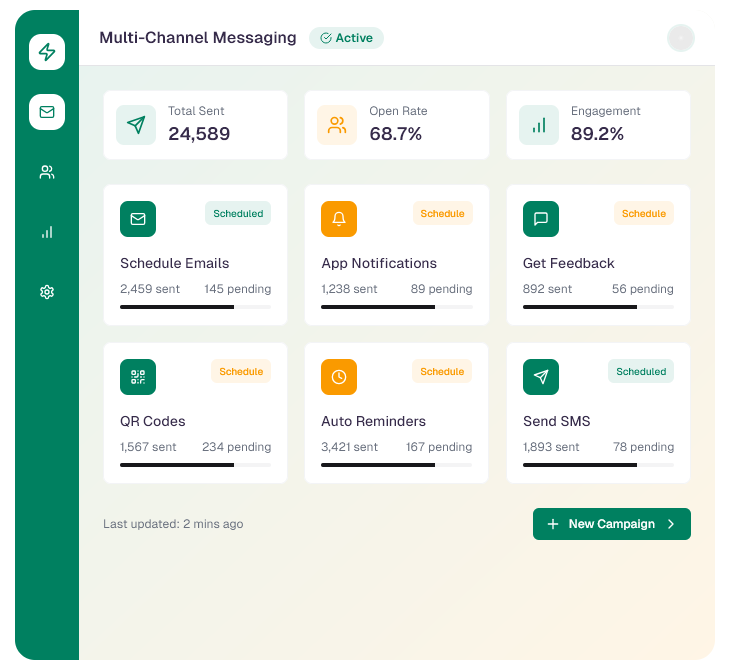Click the Get Feedback progress bar
The height and width of the screenshot is (670, 730).
598,307
